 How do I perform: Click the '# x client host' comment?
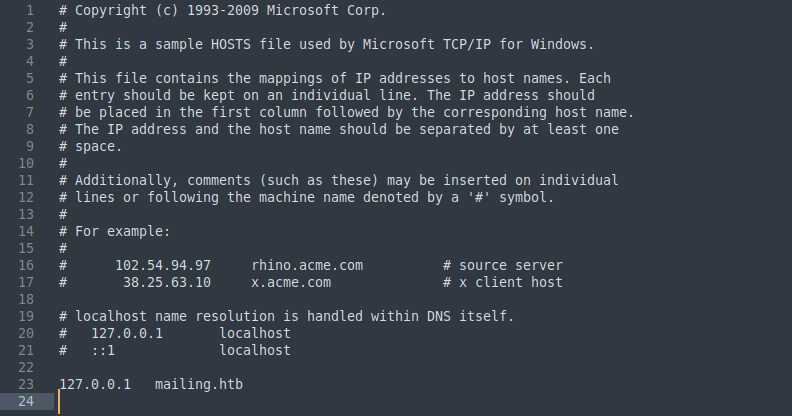(502, 282)
